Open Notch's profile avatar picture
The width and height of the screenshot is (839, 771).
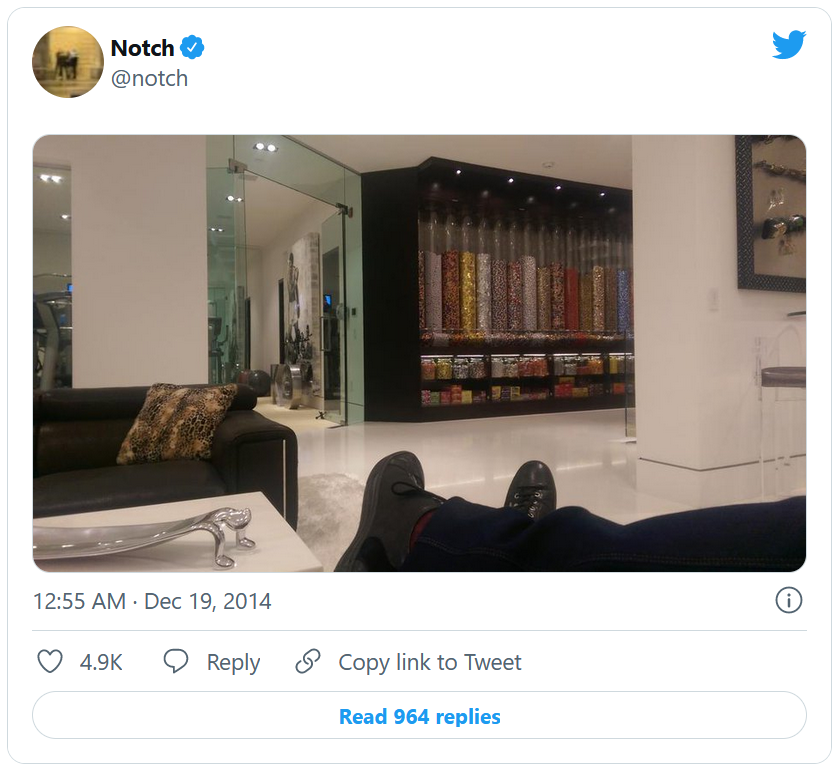68,62
